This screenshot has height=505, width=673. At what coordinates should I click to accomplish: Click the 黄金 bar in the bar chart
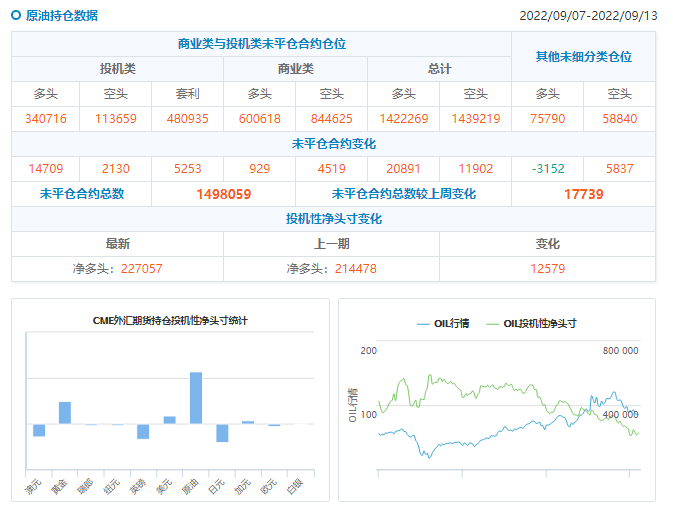65,412
